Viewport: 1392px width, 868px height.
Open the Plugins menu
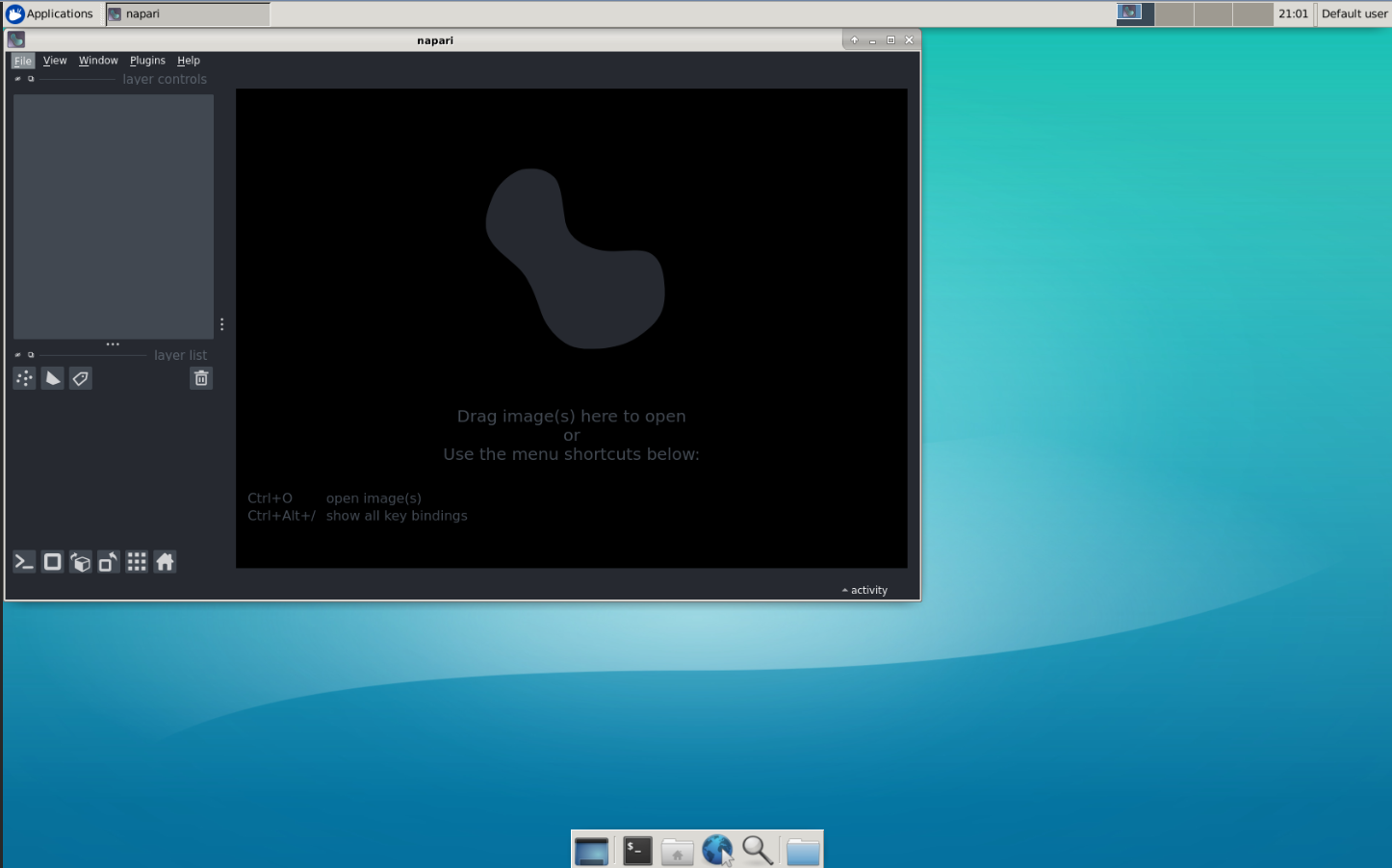click(147, 60)
